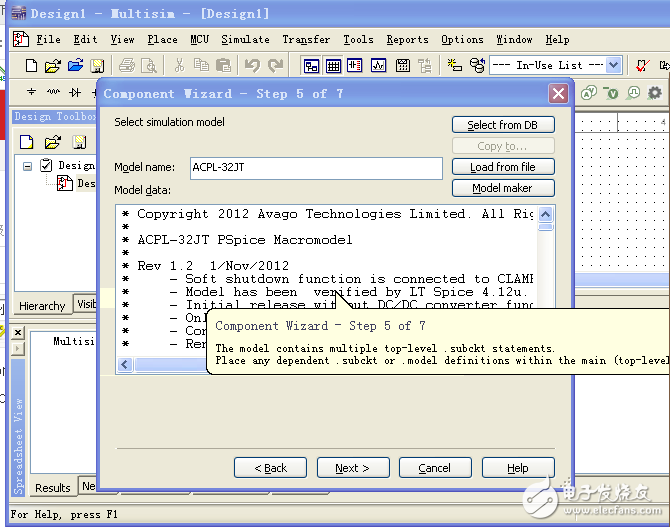Click the Multisim document icon in menu bar

[21, 39]
